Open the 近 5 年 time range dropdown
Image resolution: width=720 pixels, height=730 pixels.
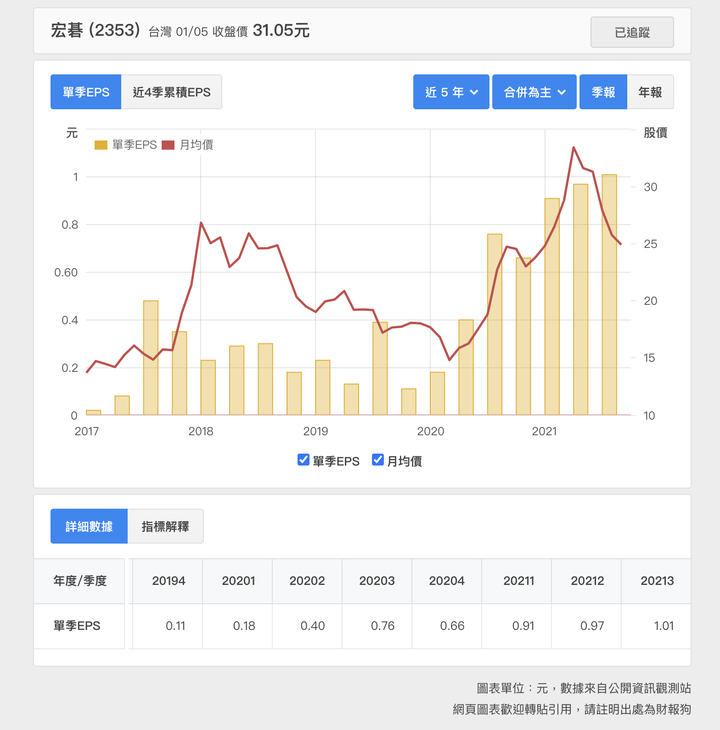tap(451, 92)
